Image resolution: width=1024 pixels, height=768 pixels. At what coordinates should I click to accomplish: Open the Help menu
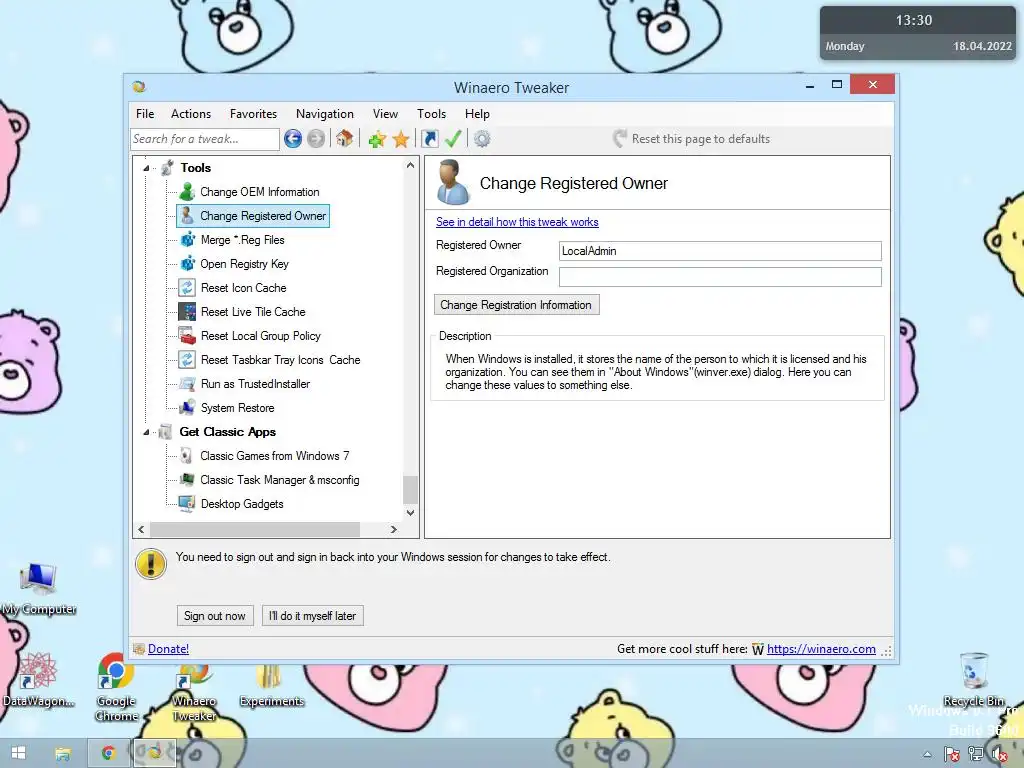tap(477, 114)
